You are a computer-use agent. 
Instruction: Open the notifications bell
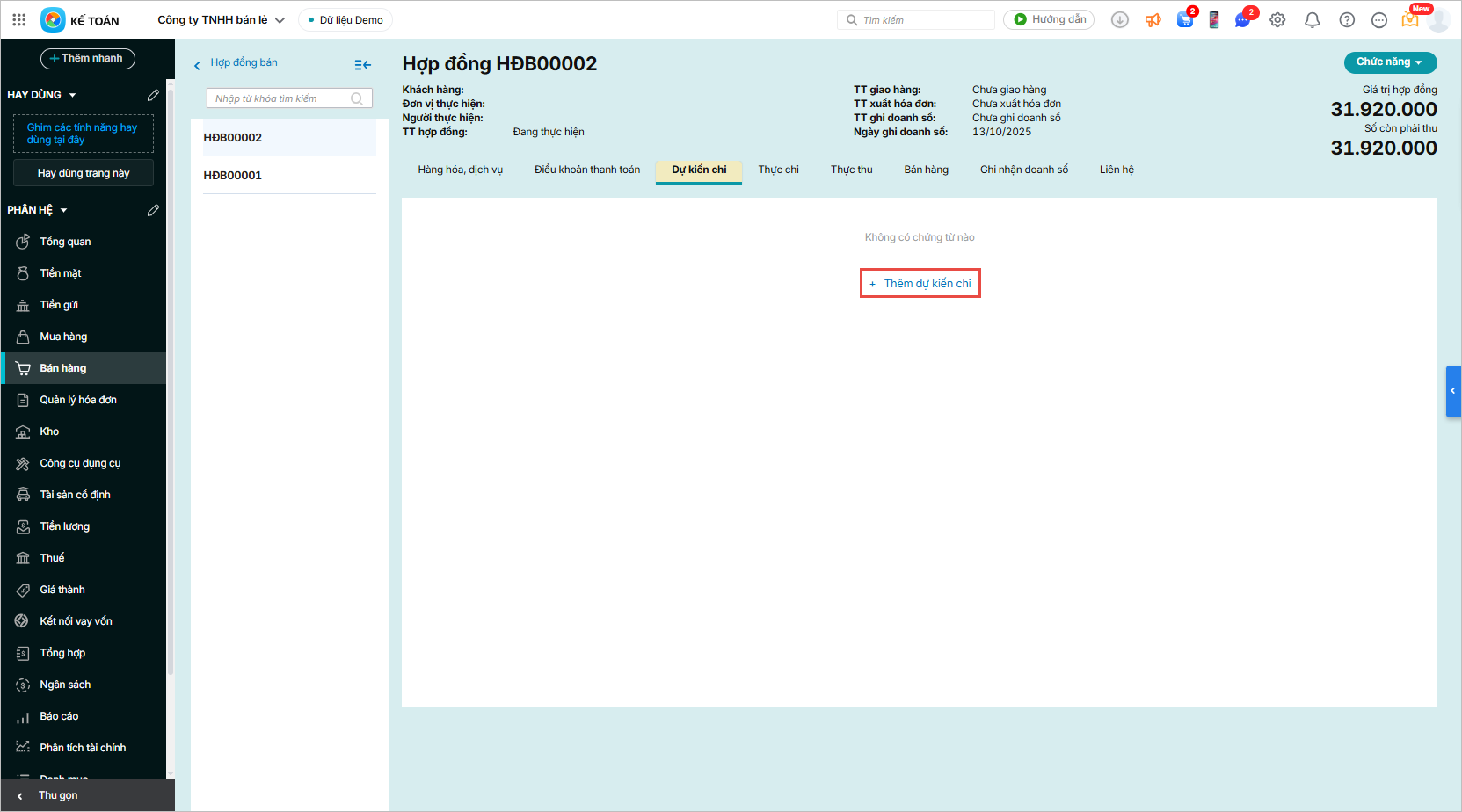(1312, 20)
